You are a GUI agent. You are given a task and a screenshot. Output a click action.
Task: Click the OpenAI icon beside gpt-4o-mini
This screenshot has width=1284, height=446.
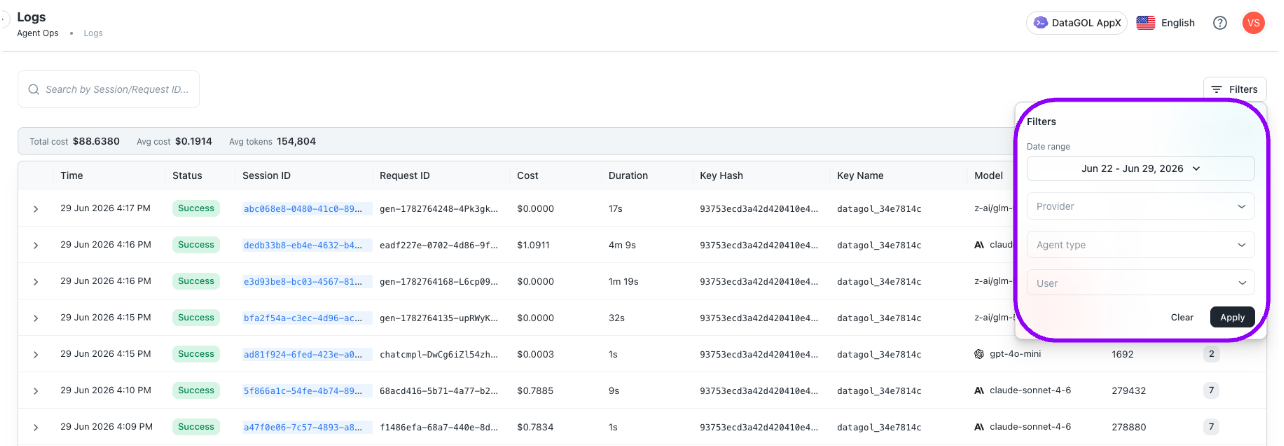(980, 354)
